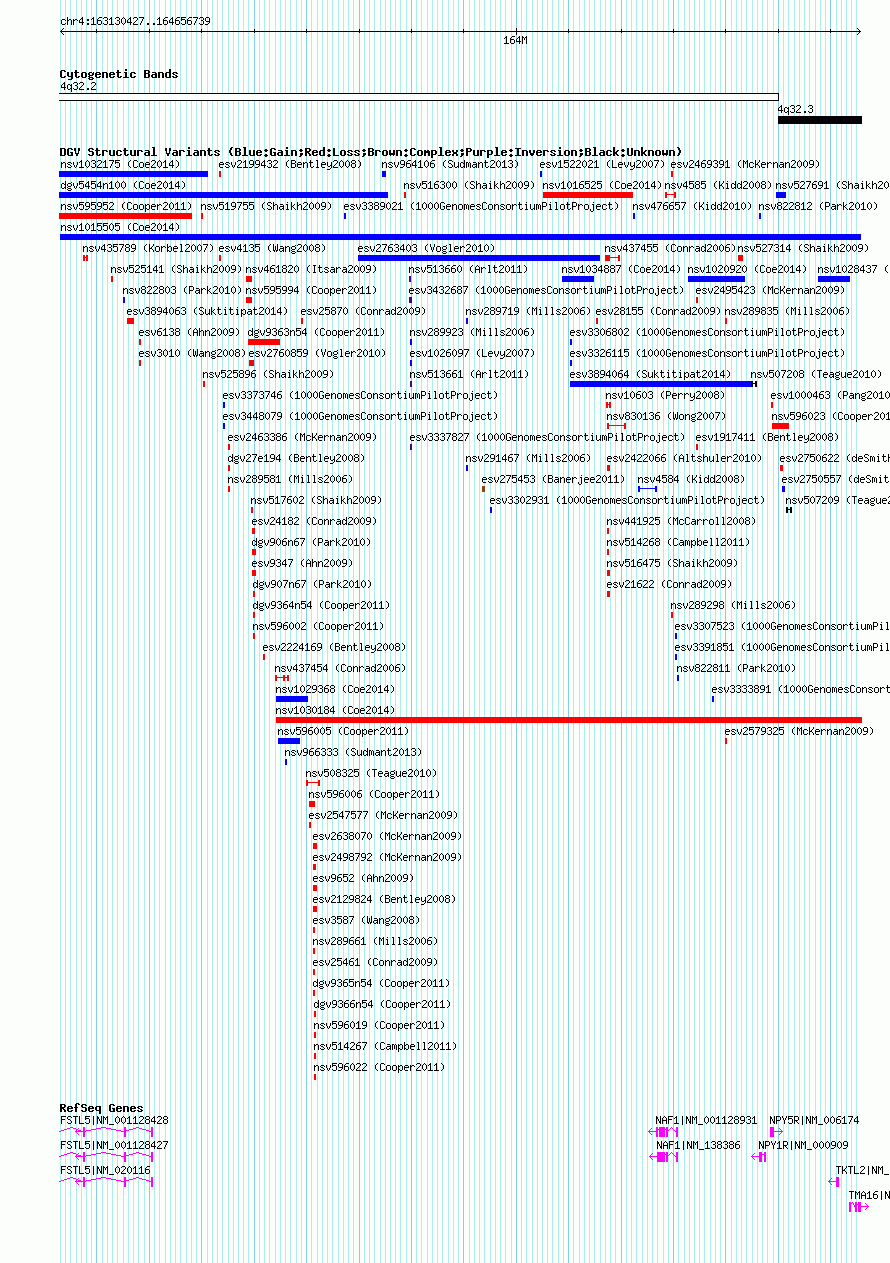Click variant esv4135 (Wang2008)
The image size is (890, 1263).
click(x=272, y=248)
